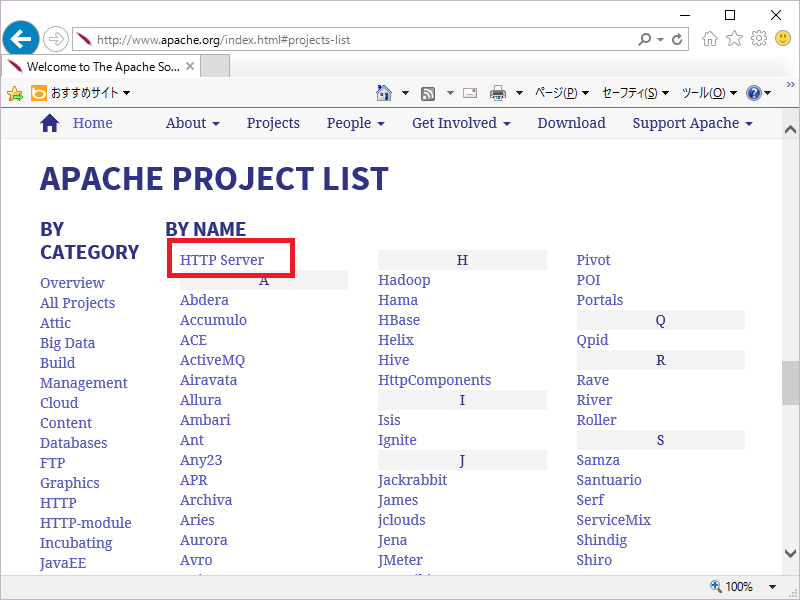Click the Help question mark icon
This screenshot has height=600, width=800.
[754, 93]
